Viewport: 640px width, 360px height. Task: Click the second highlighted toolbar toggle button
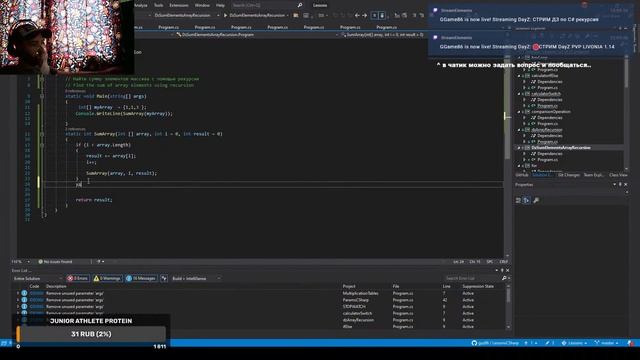click(382, 16)
